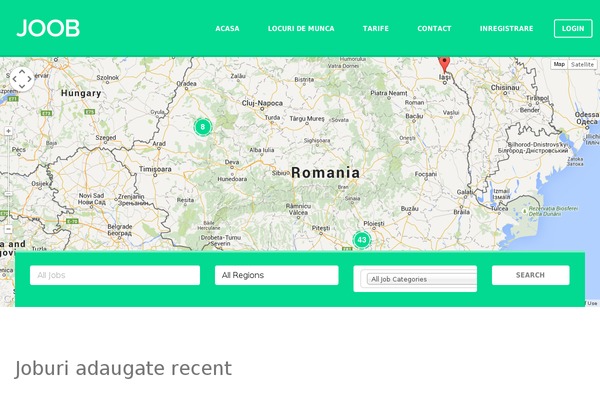Click the red pin near Iași

(x=444, y=64)
